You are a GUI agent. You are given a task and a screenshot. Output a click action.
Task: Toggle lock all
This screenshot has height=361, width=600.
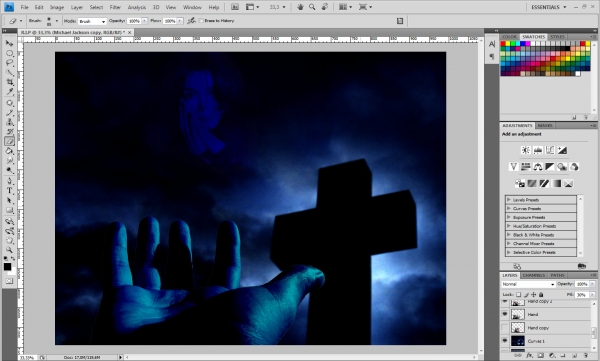tap(541, 294)
